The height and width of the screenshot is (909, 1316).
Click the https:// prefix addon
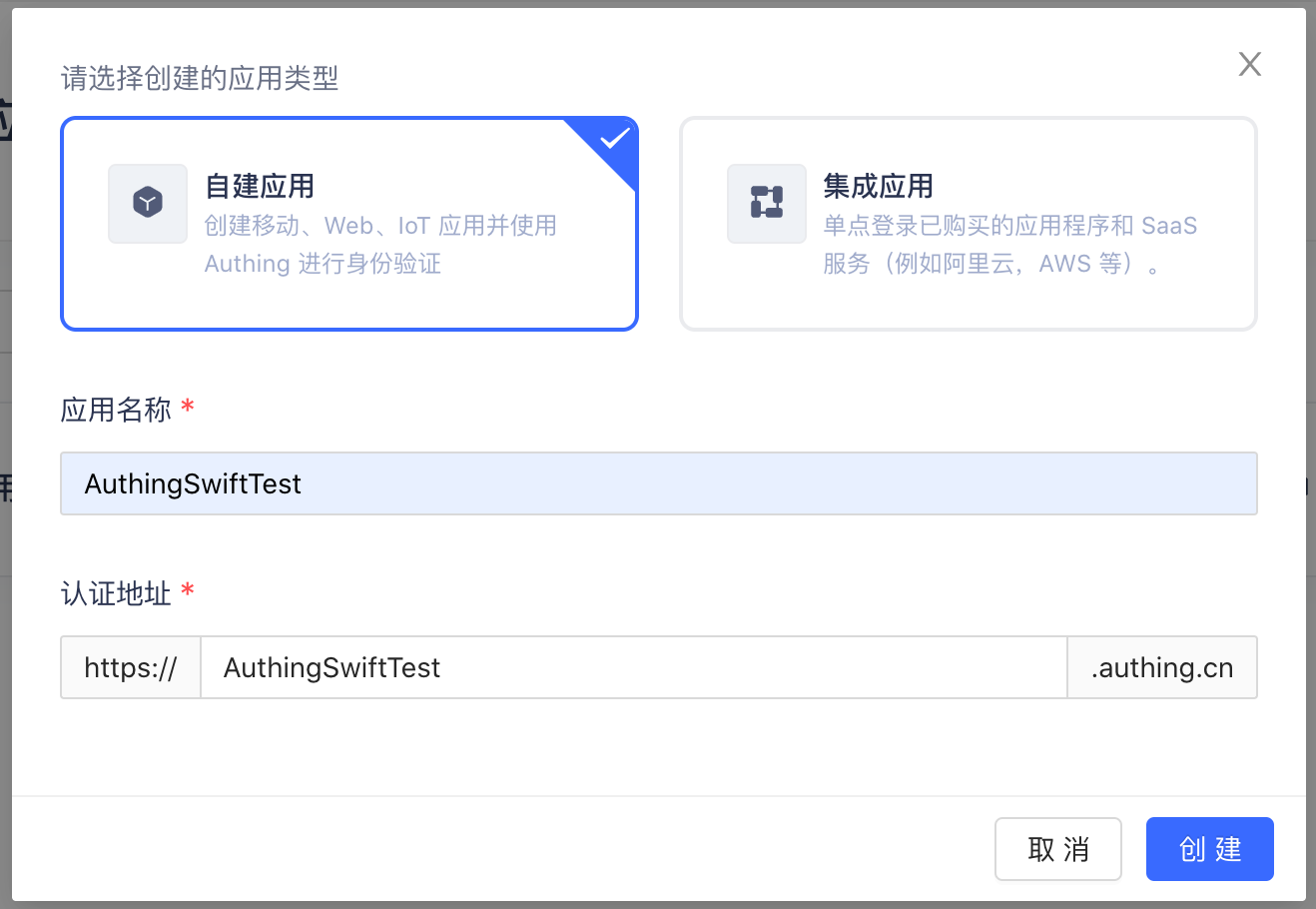tap(131, 667)
